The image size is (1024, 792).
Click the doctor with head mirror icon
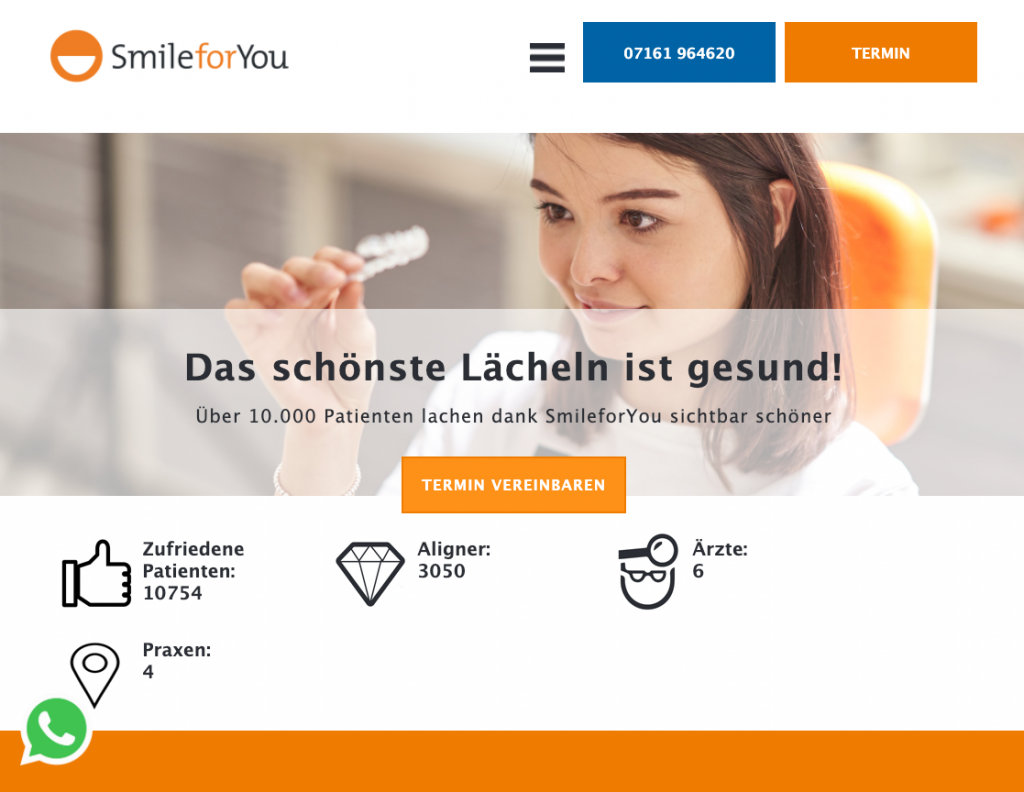647,572
